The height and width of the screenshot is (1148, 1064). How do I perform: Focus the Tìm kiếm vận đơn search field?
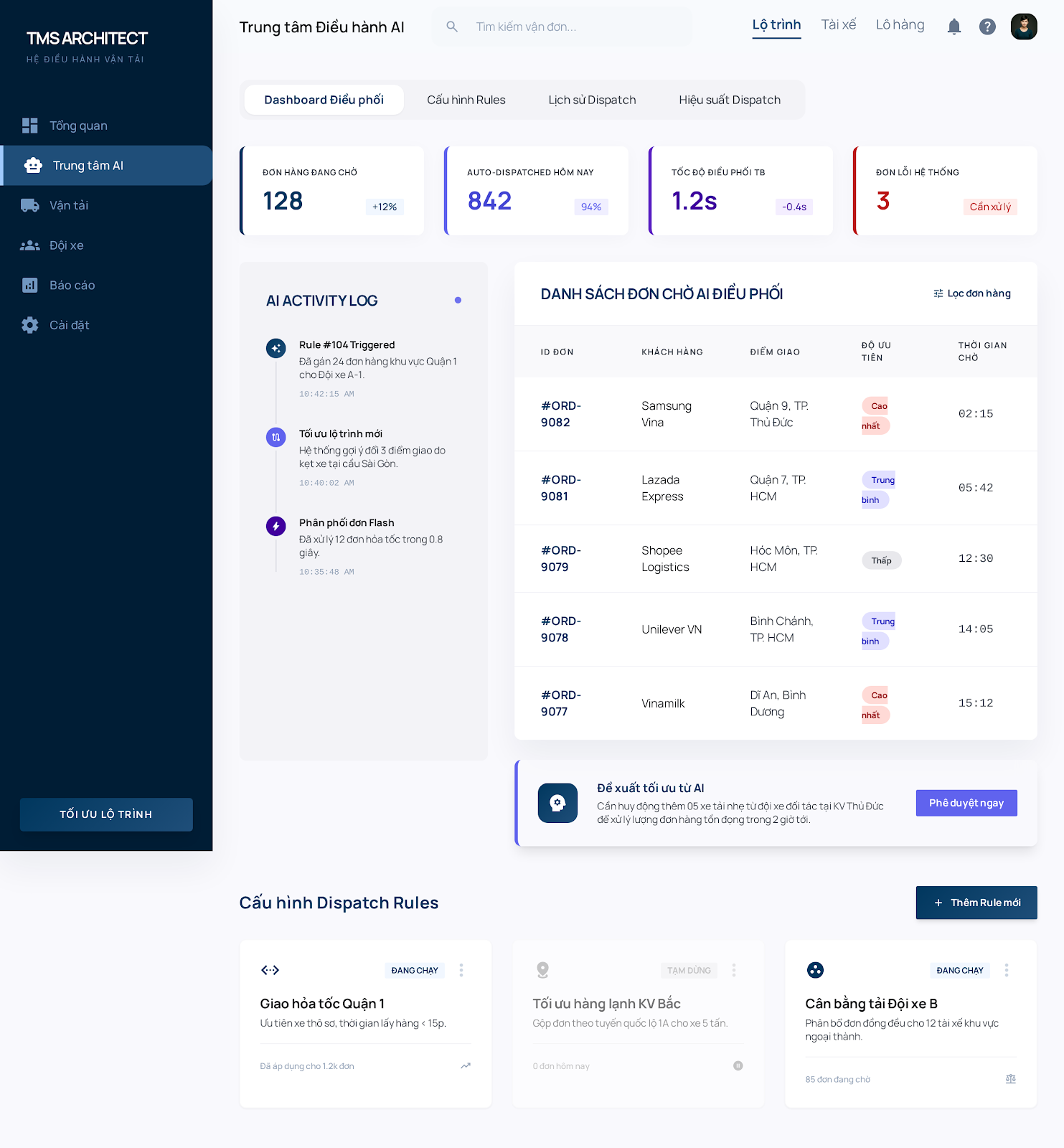(x=562, y=27)
